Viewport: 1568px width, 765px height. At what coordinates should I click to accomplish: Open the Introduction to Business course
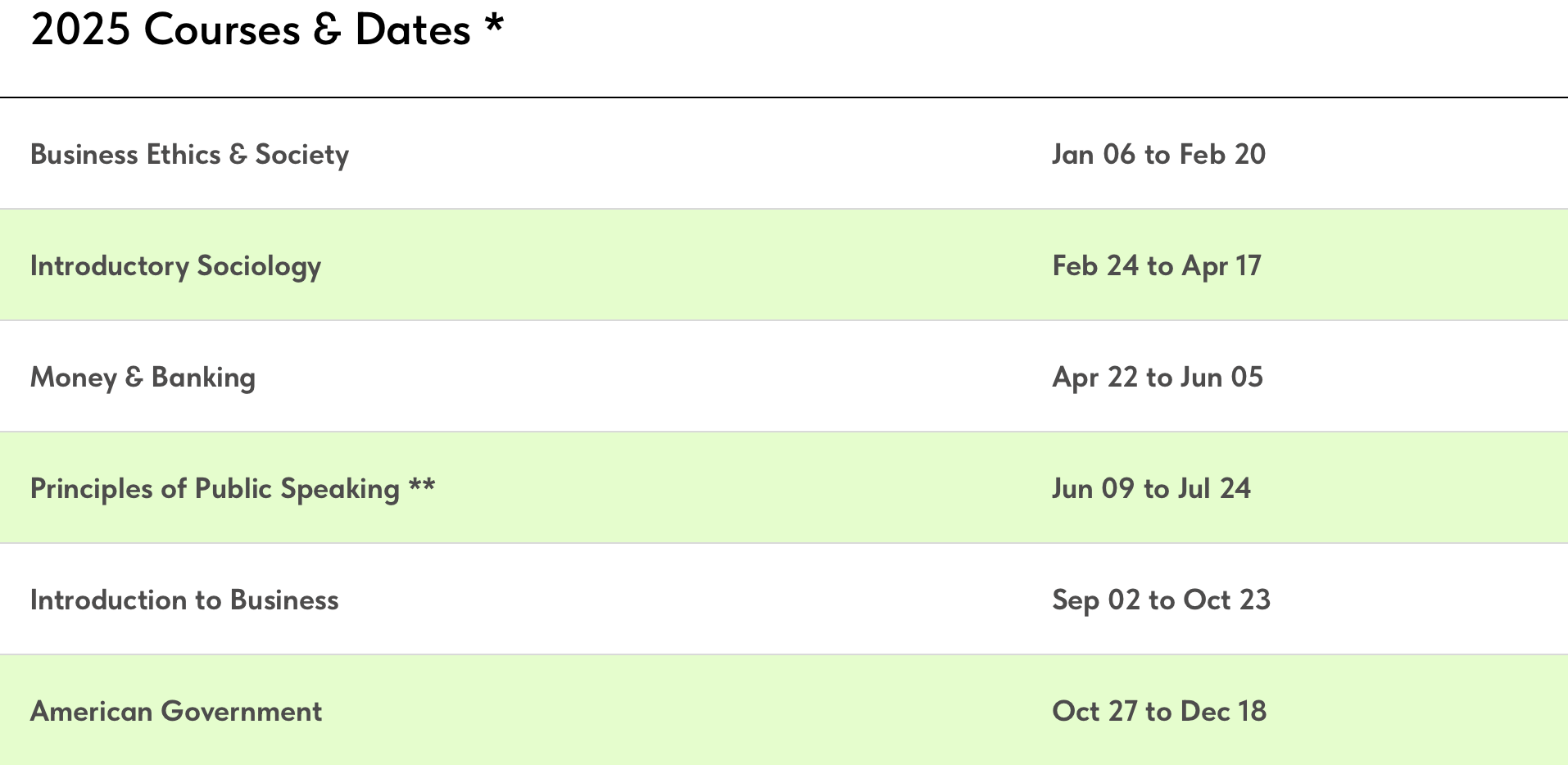(x=184, y=600)
